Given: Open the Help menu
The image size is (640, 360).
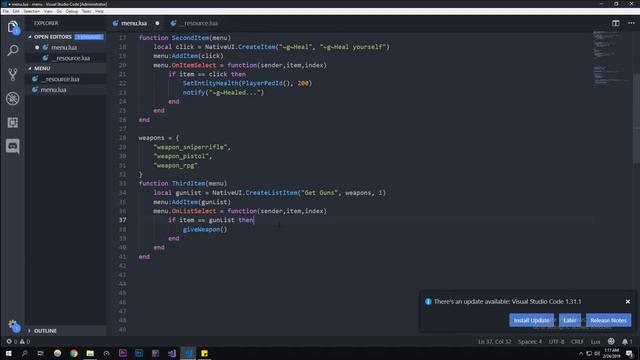Looking at the screenshot, I should pos(99,11).
